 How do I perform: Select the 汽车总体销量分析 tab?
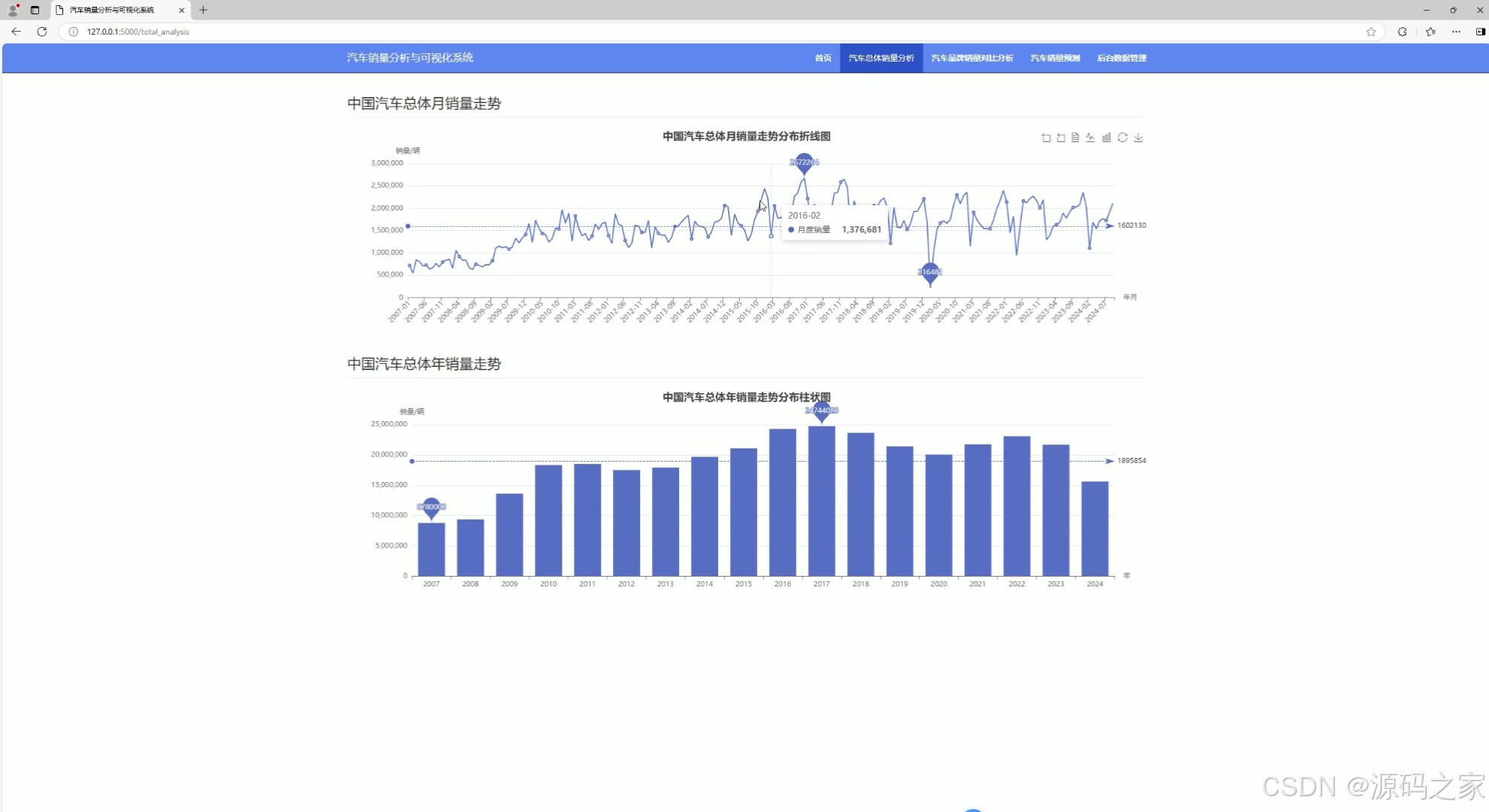coord(881,58)
